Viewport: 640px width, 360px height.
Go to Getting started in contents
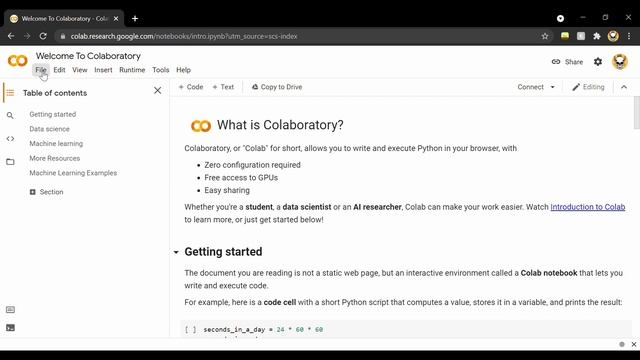click(x=53, y=114)
